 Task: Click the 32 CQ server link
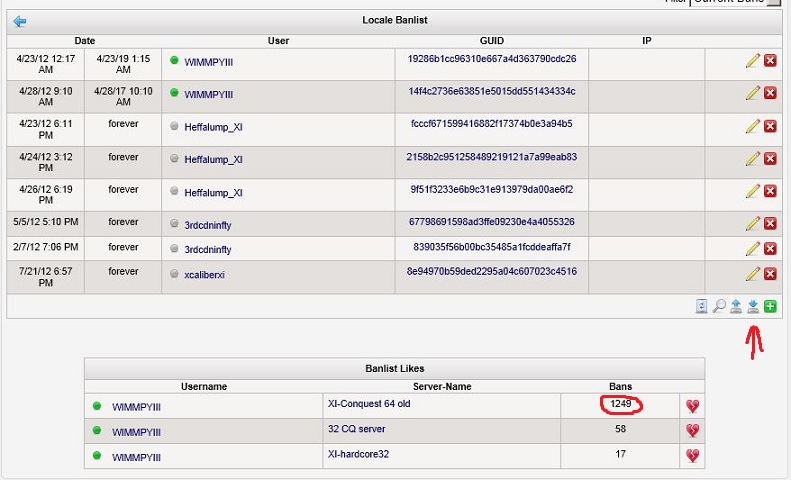(x=356, y=429)
